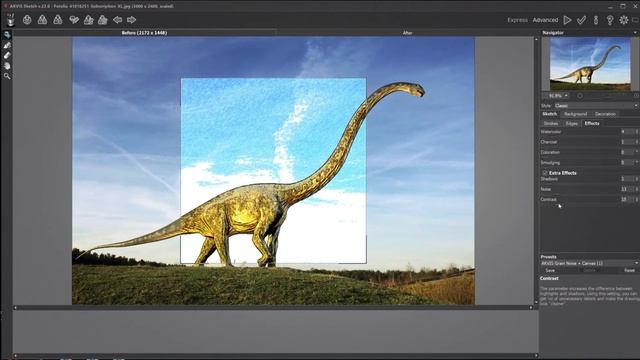Open the Style dropdown
The height and width of the screenshot is (360, 640).
(596, 106)
